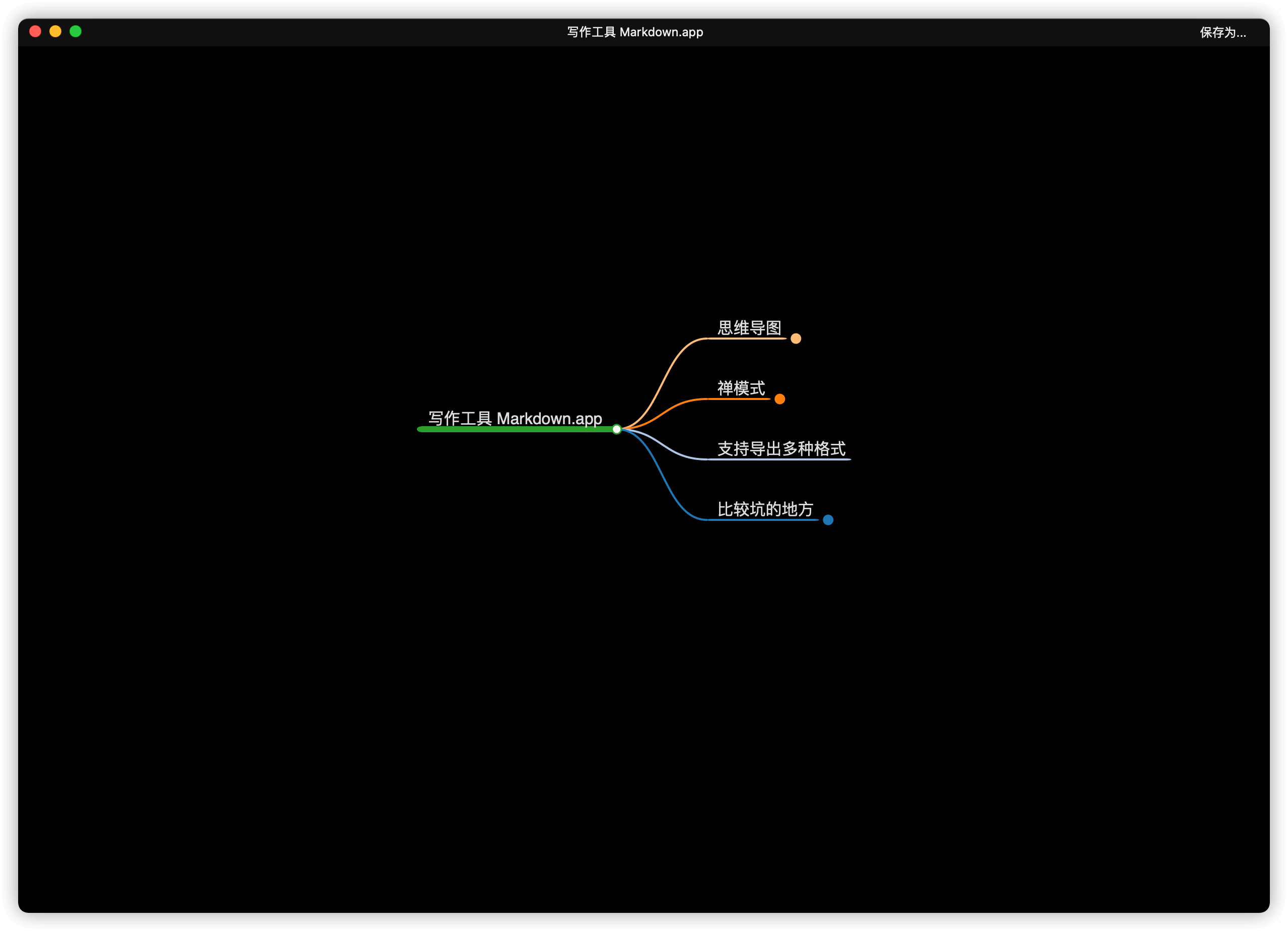This screenshot has height=931, width=1288.
Task: Collapse the root node's white circle
Action: [617, 429]
